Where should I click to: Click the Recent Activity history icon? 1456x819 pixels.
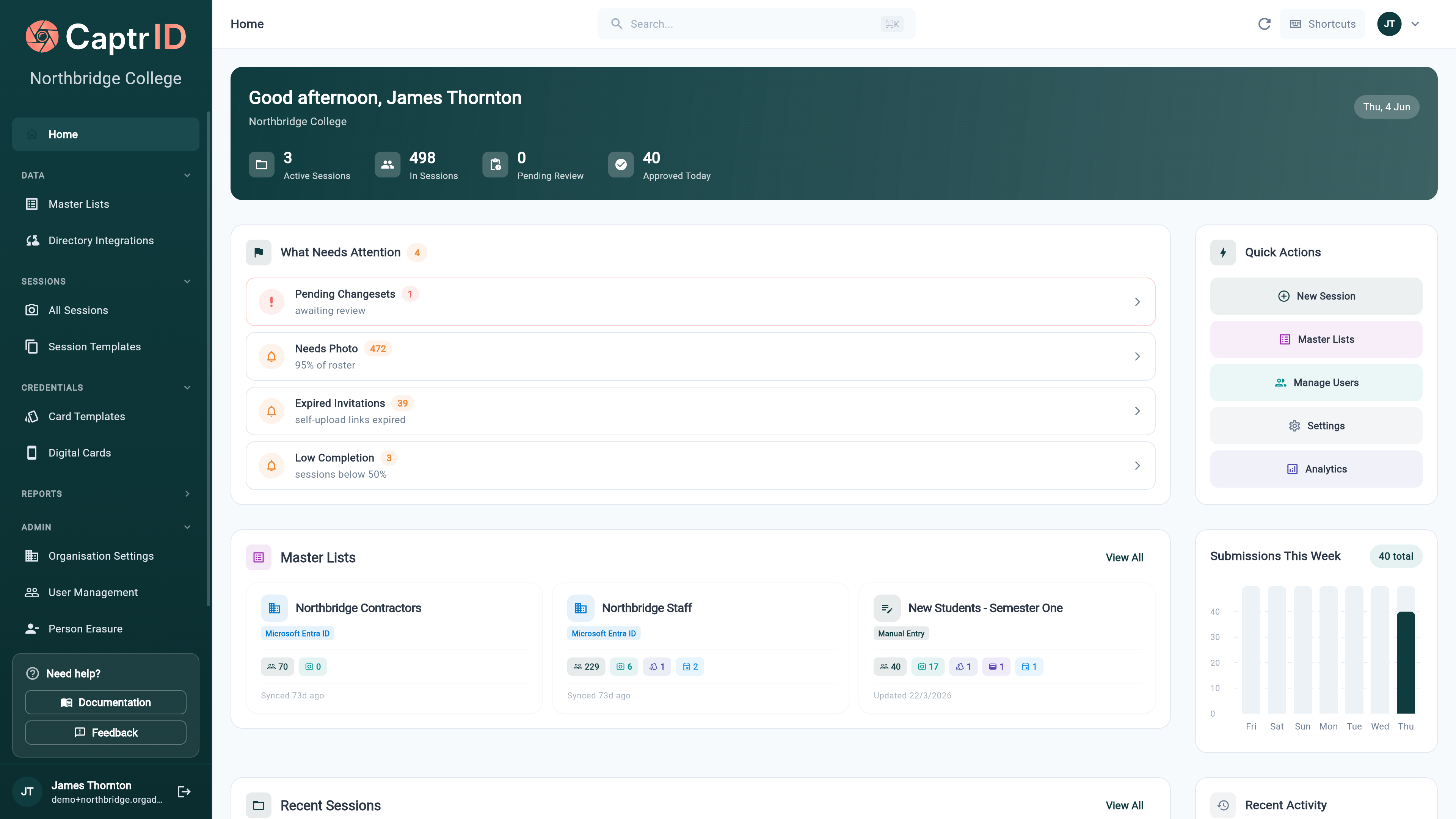click(1222, 805)
